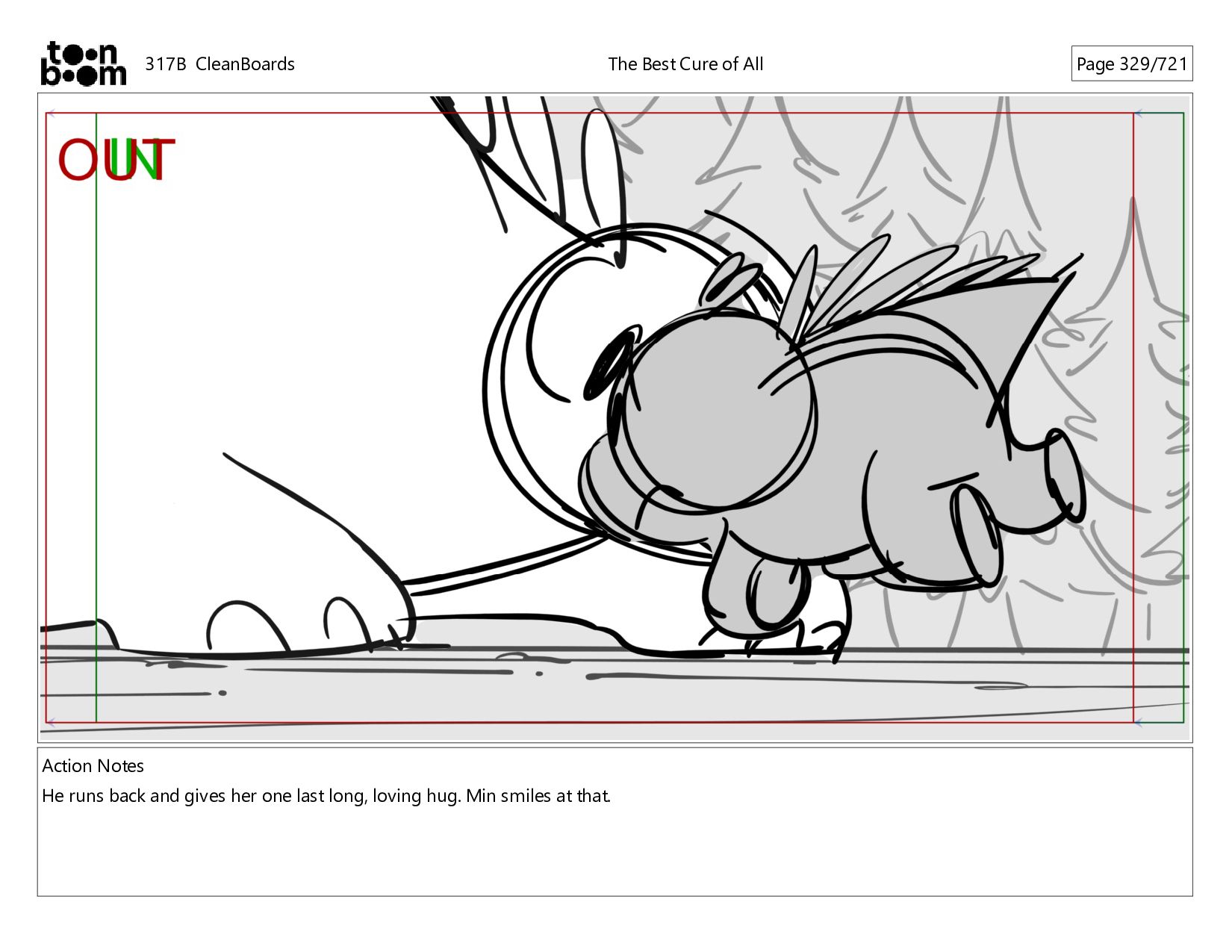Screen dimensions: 1232x952
Task: Click the 'Page 329/721' box
Action: click(x=1131, y=64)
